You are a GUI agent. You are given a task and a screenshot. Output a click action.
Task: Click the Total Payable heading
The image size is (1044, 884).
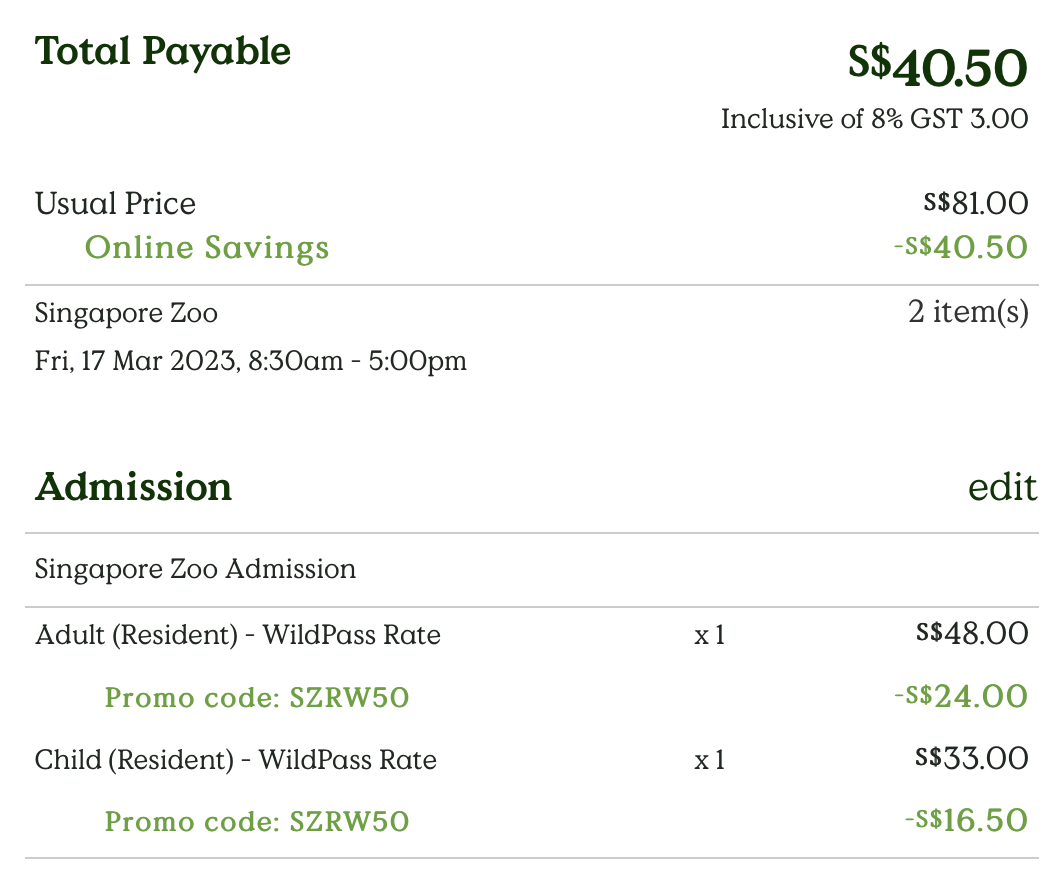[x=163, y=51]
